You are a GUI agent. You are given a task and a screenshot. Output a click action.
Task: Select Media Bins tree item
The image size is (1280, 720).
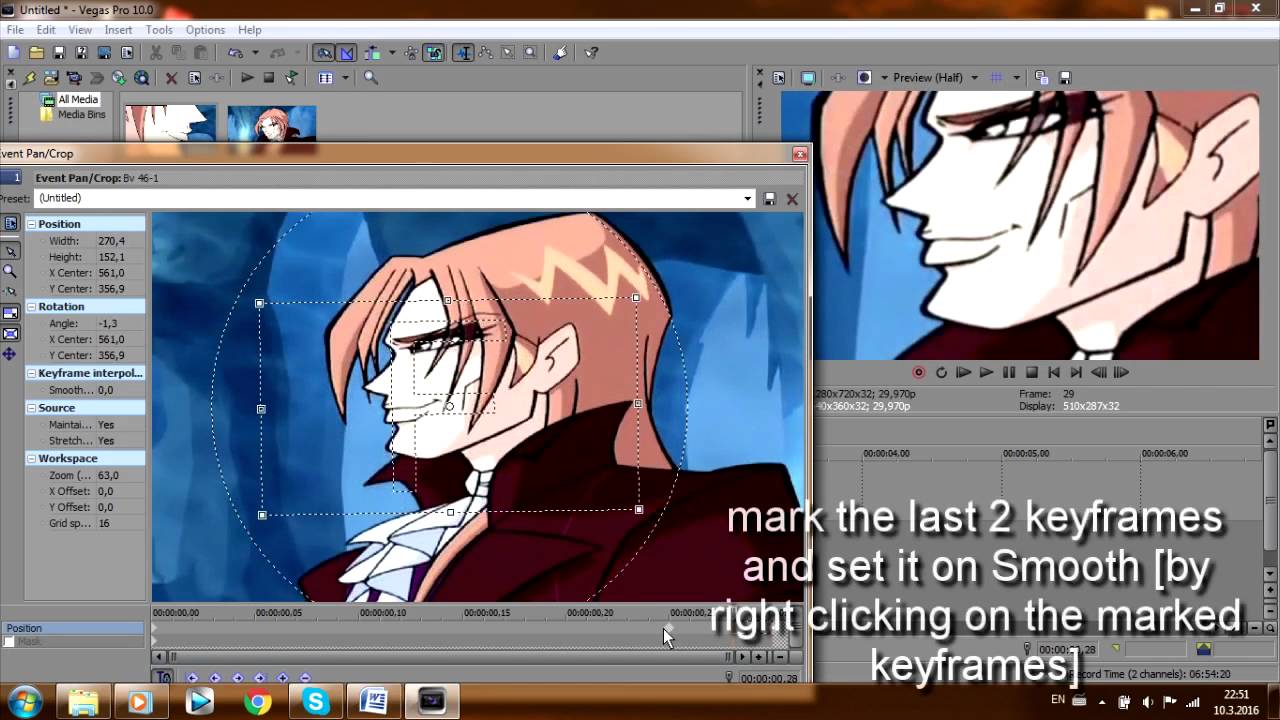click(80, 114)
